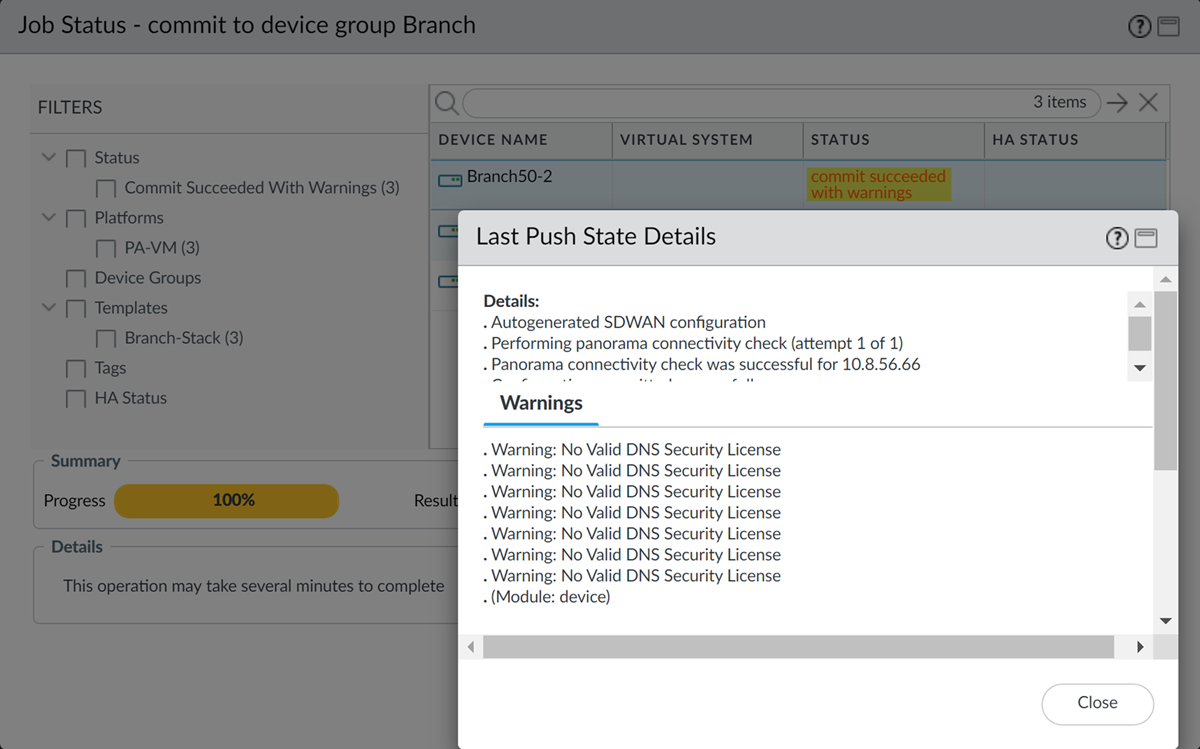Enable the PA-VM platform filter checkbox
This screenshot has height=749, width=1200.
click(105, 248)
